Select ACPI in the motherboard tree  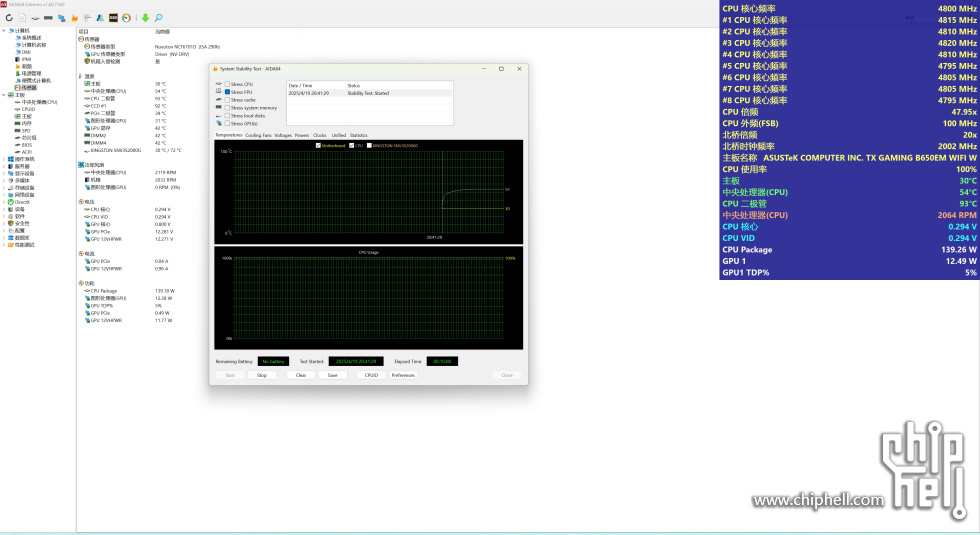coord(27,152)
